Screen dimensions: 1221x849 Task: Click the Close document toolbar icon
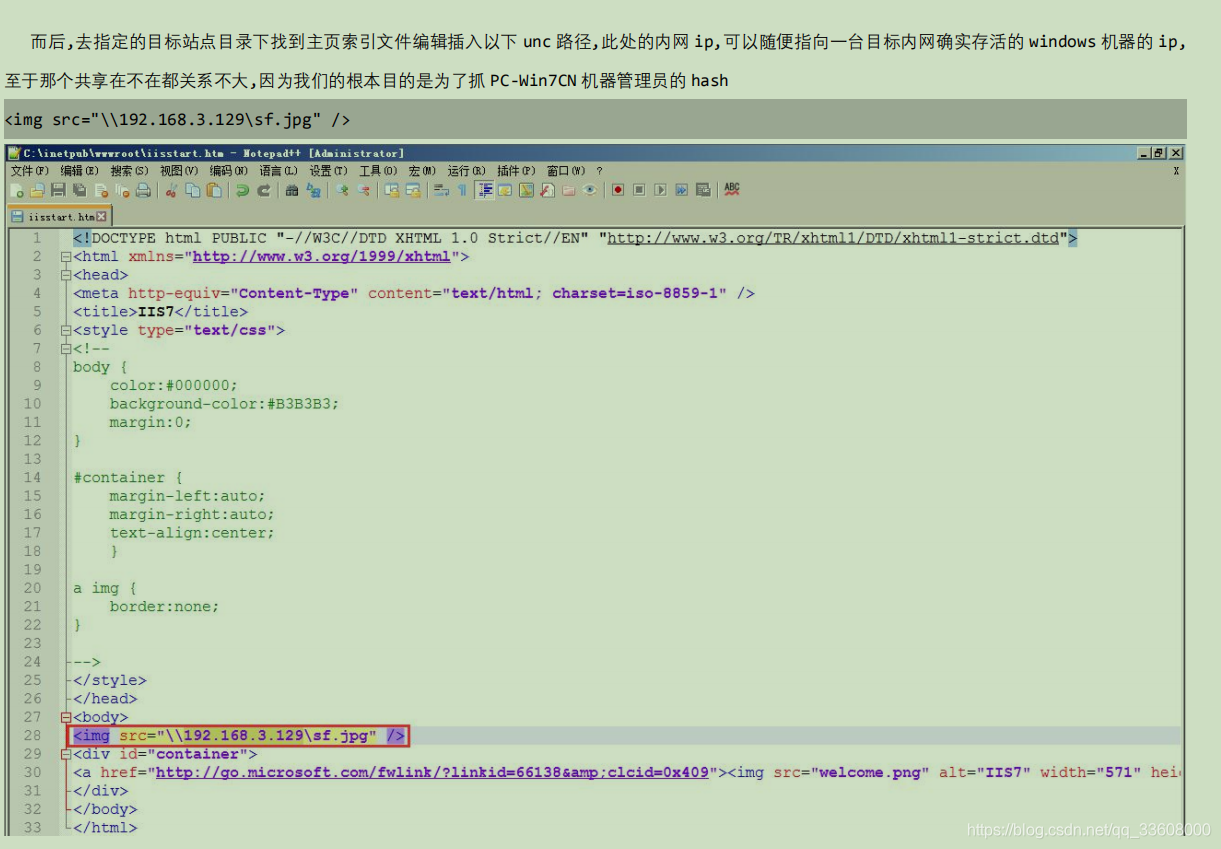point(101,190)
